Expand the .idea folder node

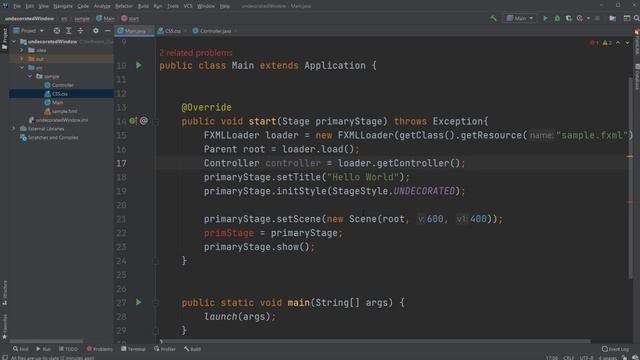click(22, 50)
